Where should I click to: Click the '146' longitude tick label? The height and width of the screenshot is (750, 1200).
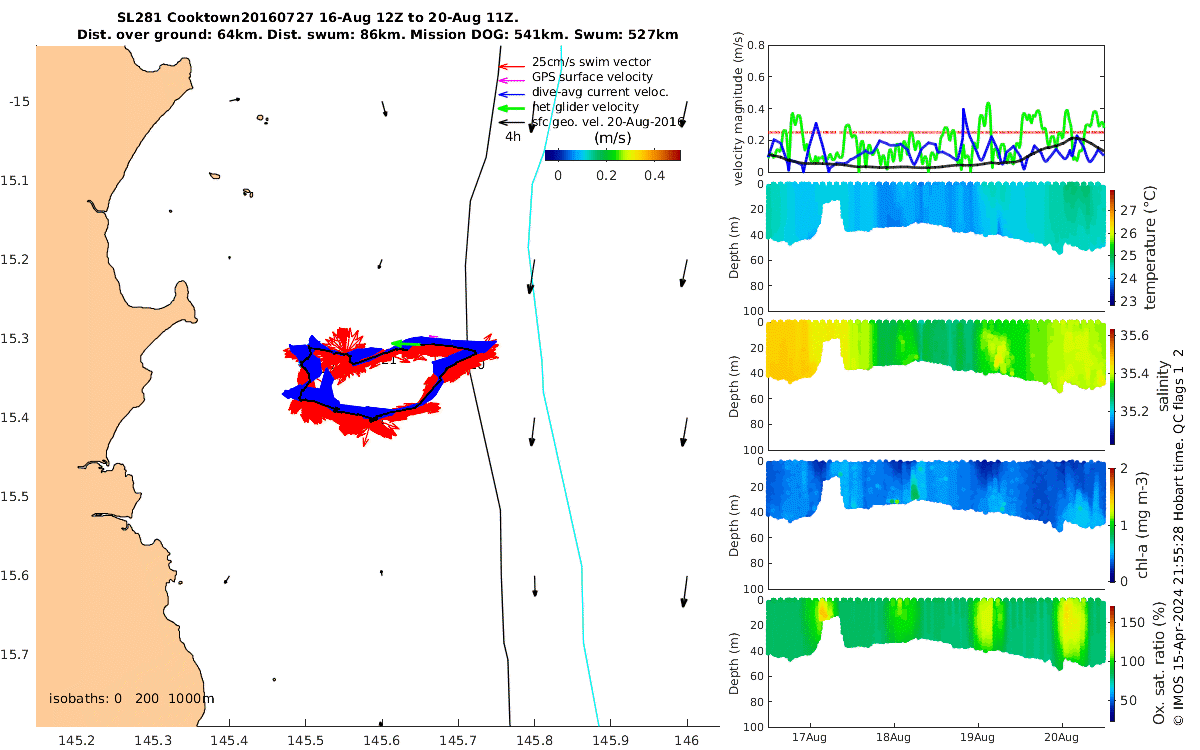(686, 740)
